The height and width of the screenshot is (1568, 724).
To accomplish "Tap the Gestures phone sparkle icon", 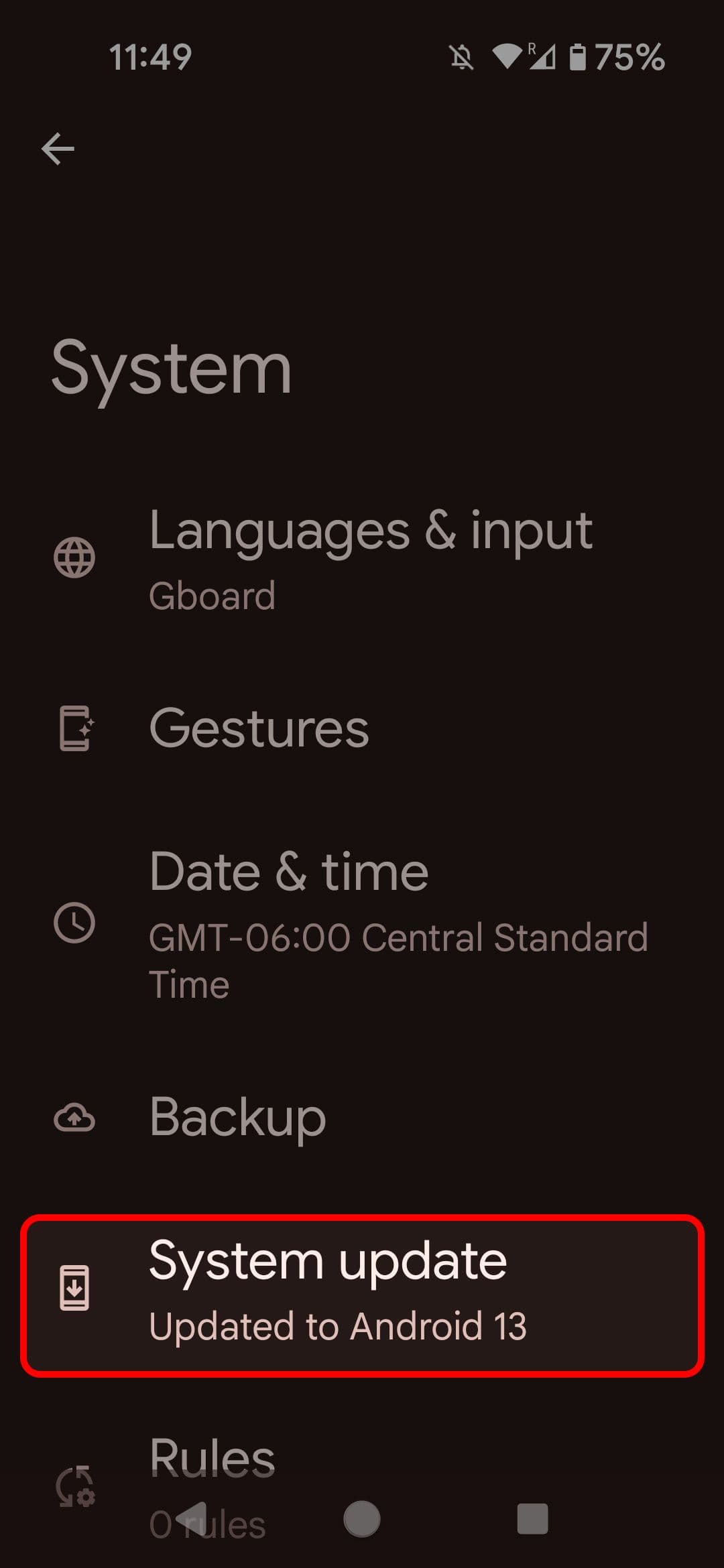I will tap(74, 728).
